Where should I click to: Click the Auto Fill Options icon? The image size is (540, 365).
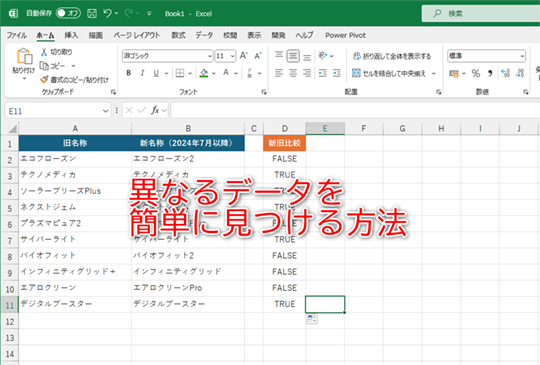click(312, 319)
